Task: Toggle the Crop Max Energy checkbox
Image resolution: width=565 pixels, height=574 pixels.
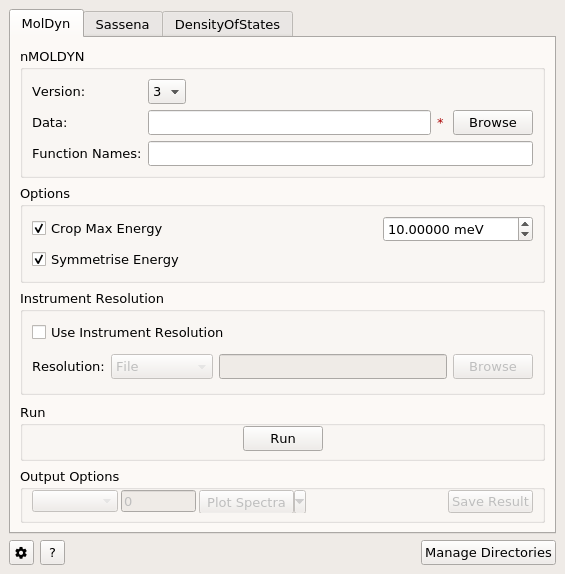Action: coord(39,228)
